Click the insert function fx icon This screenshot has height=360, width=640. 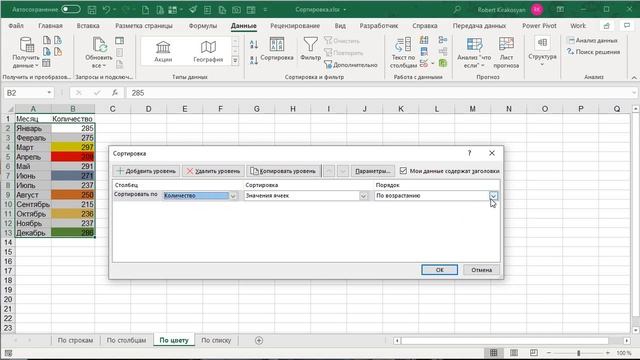(x=115, y=93)
